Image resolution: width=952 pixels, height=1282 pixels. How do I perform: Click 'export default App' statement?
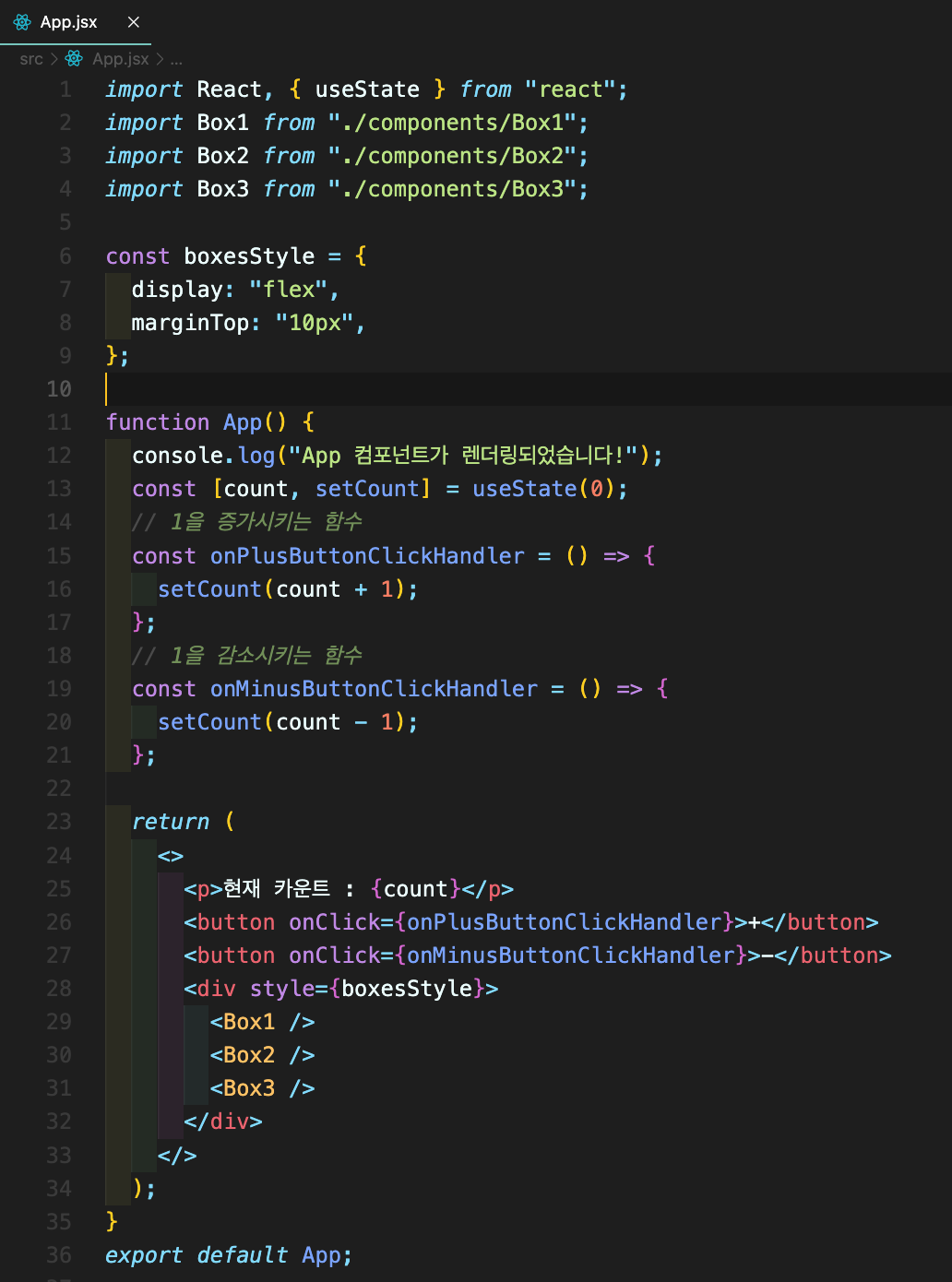point(229,1255)
